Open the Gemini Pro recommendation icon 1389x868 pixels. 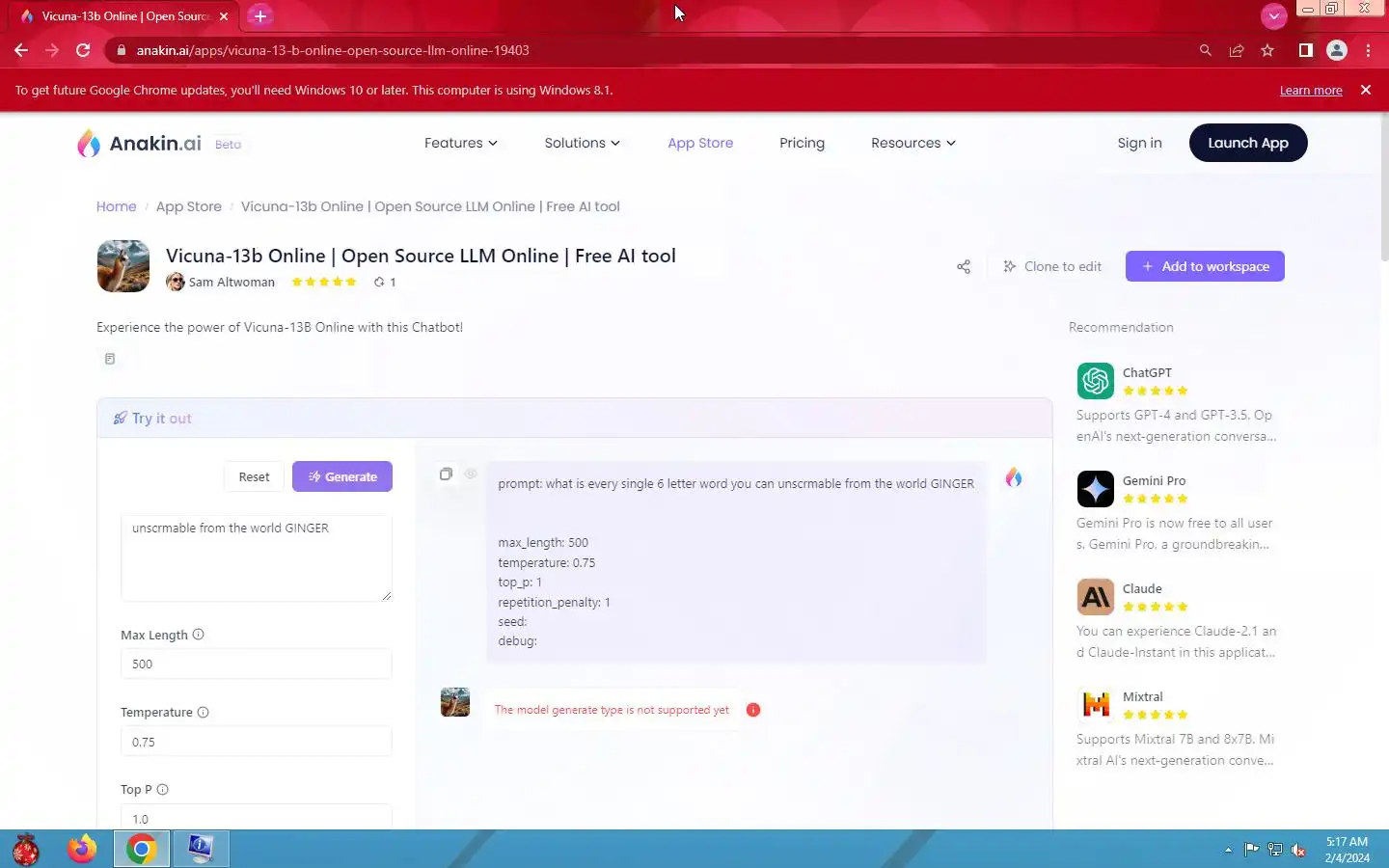click(x=1096, y=489)
